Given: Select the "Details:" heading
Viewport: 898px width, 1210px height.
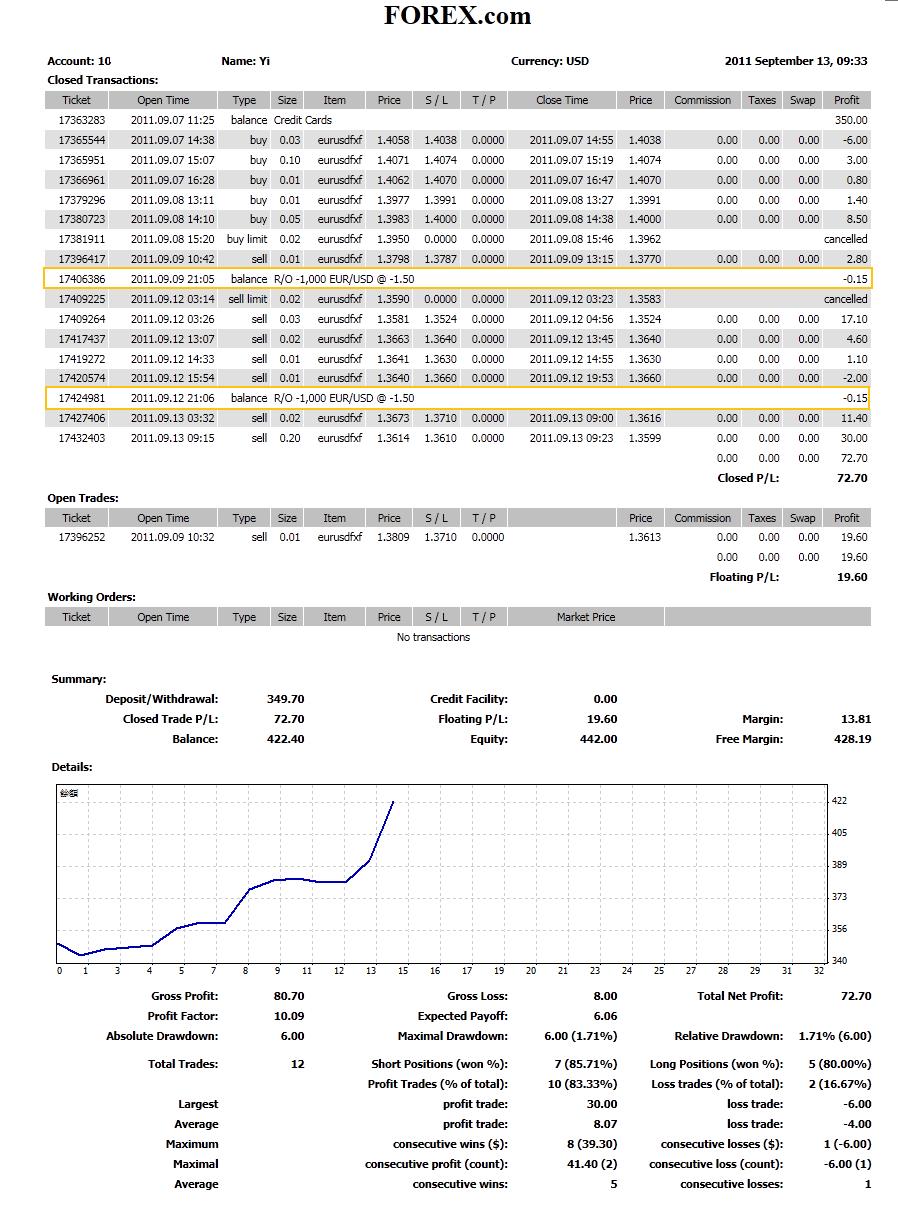Looking at the screenshot, I should tap(72, 767).
